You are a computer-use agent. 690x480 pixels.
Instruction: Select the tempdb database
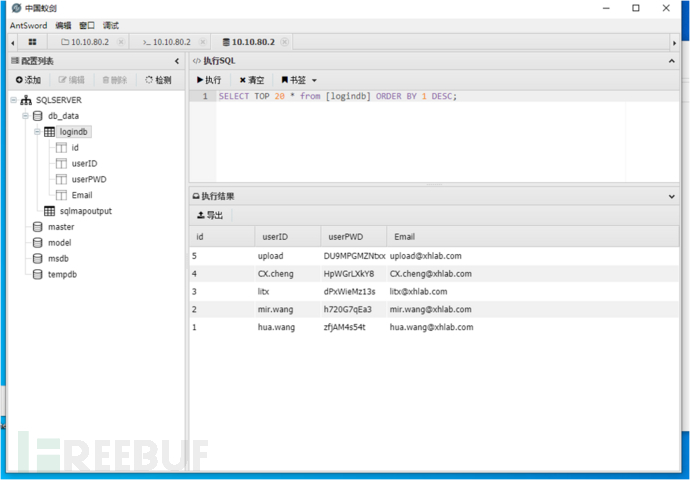click(62, 275)
